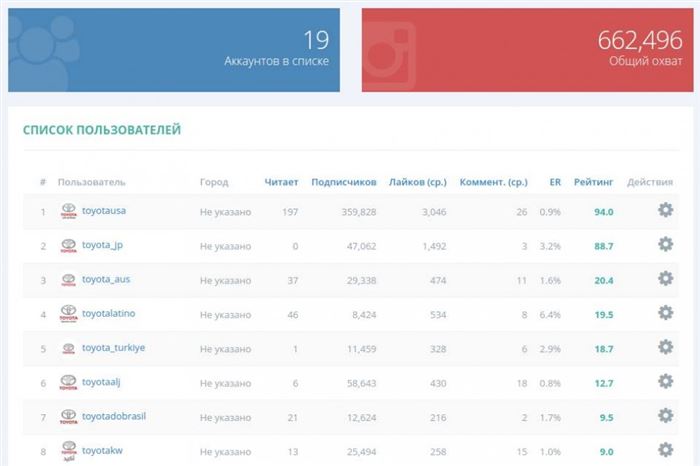
Task: Open the toyotausa user profile link
Action: [104, 211]
